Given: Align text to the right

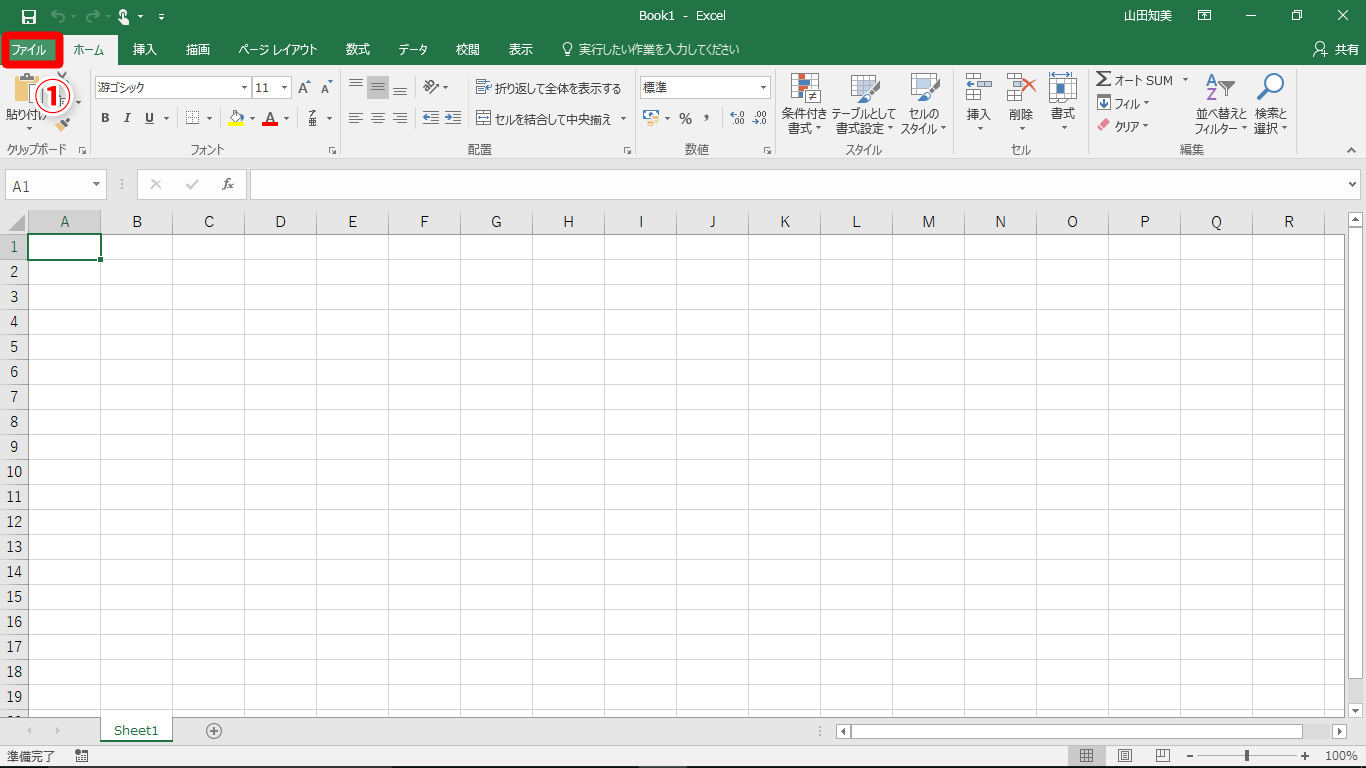Looking at the screenshot, I should [400, 118].
